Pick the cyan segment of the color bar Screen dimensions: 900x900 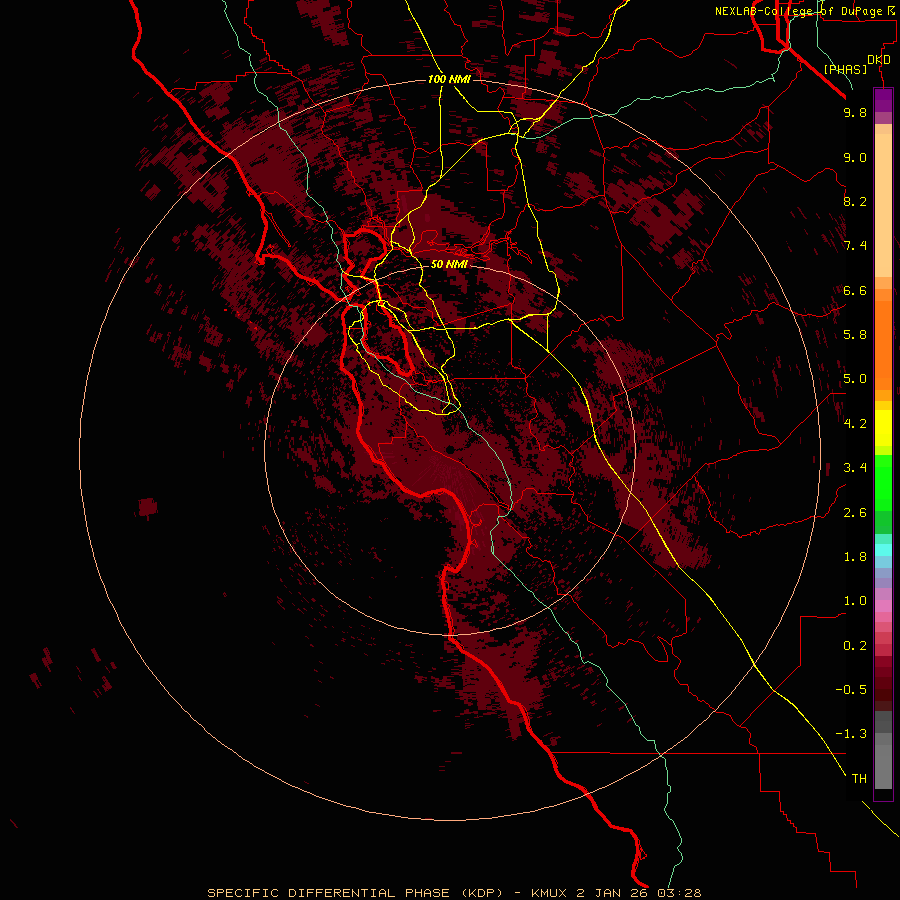click(883, 550)
